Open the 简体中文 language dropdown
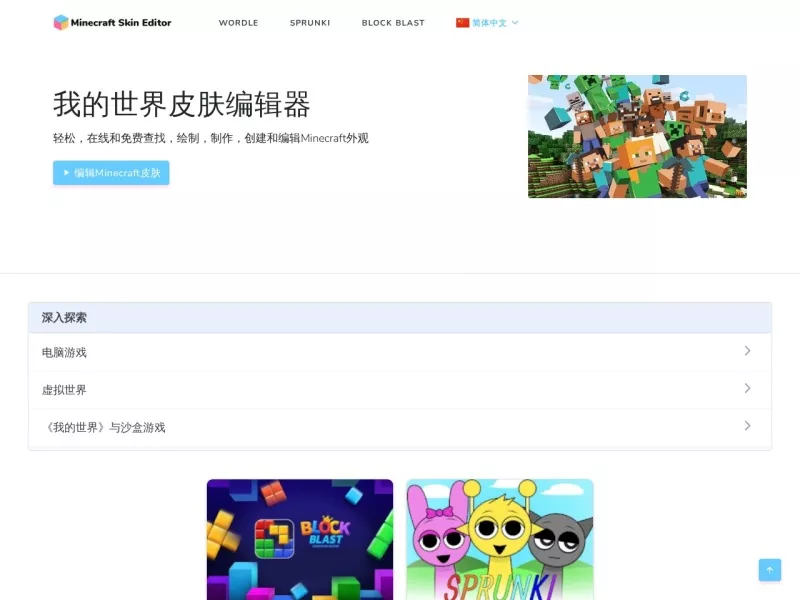Viewport: 800px width, 600px height. pos(487,22)
